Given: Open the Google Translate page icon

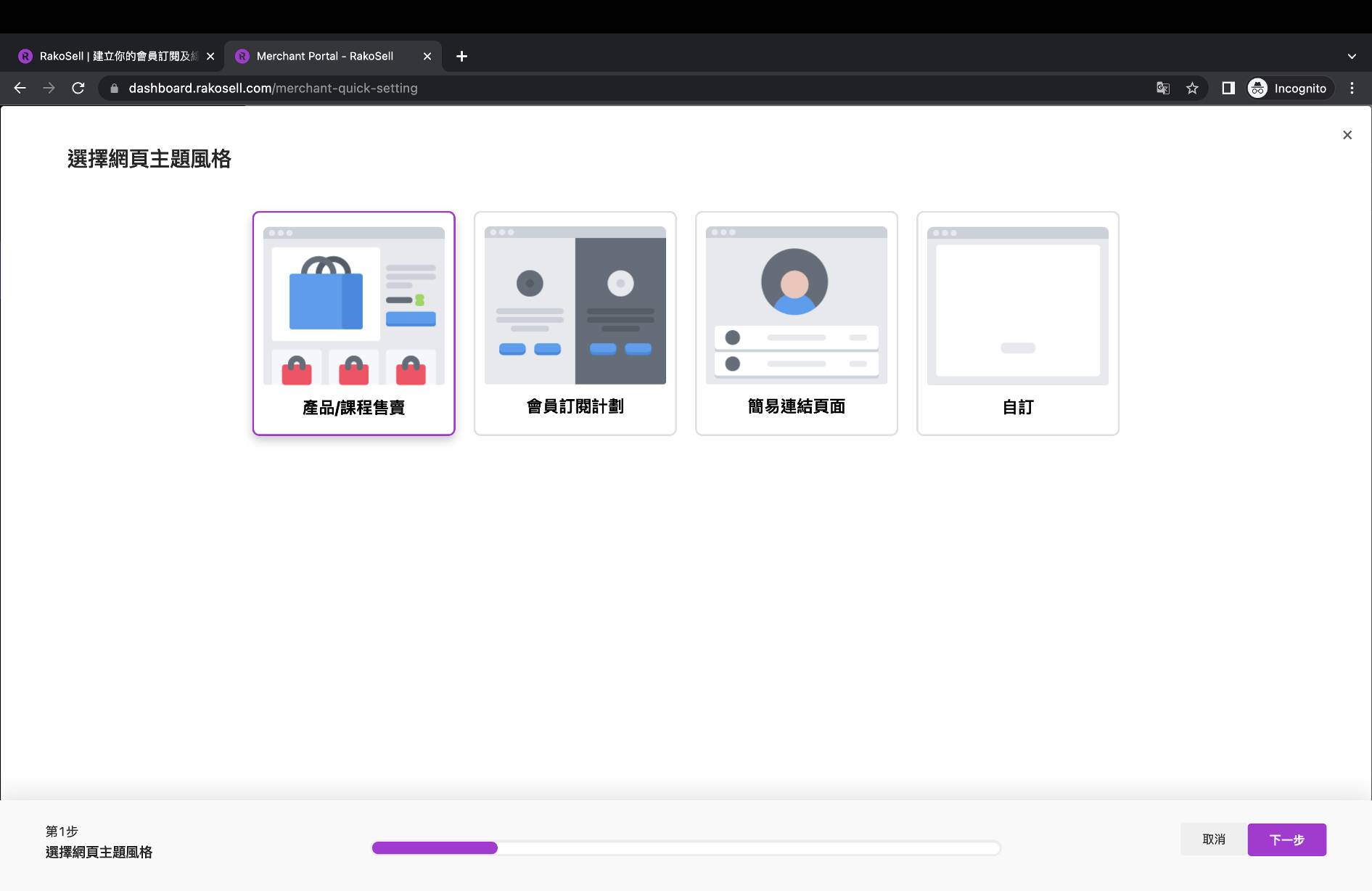Looking at the screenshot, I should point(1163,88).
